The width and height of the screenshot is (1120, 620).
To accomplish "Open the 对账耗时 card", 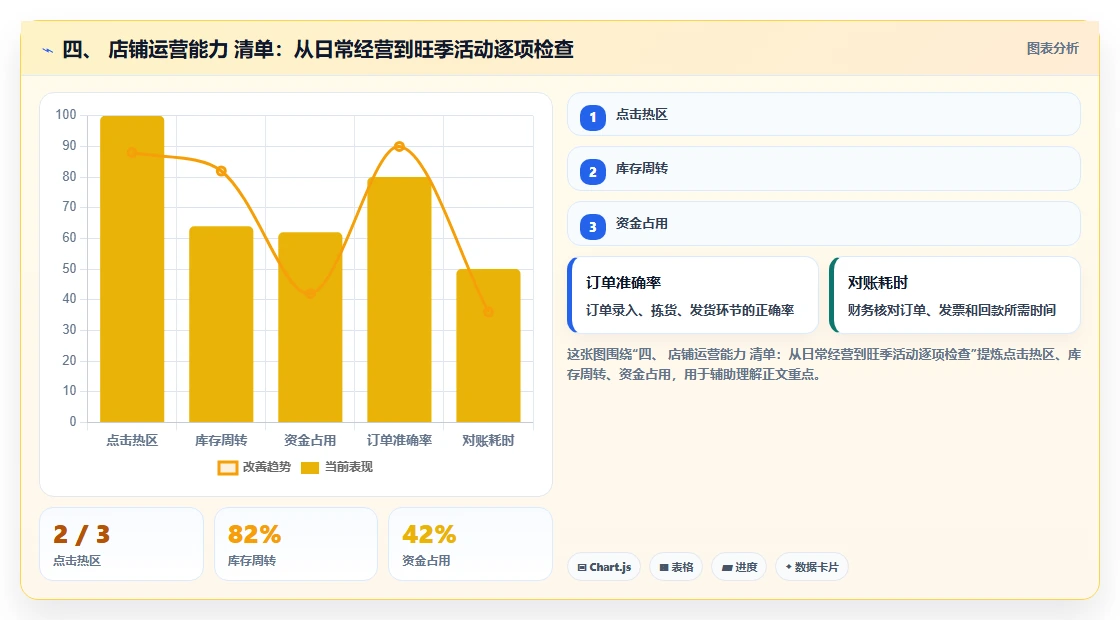I will pos(954,295).
